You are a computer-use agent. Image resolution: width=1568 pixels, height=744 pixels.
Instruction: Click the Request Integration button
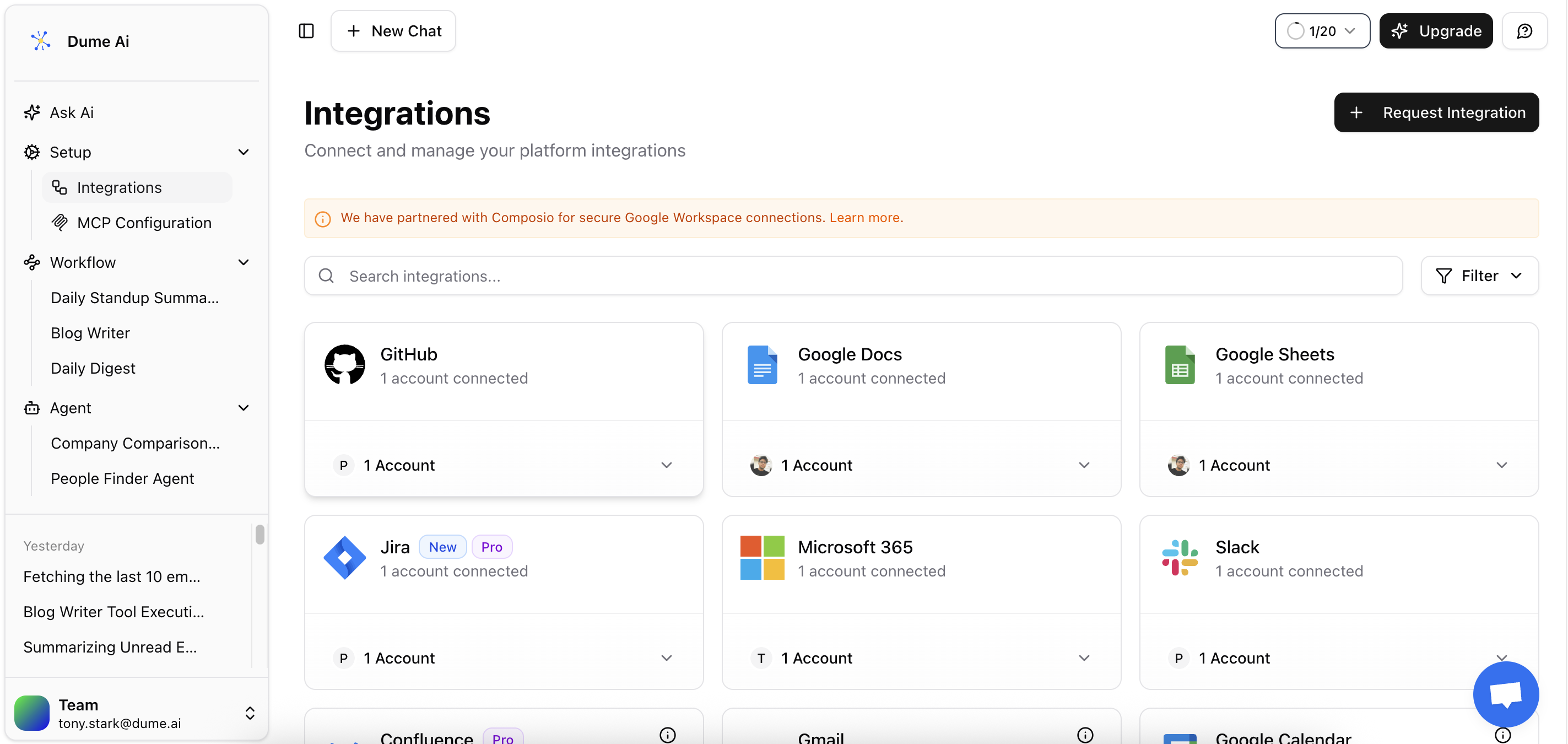pos(1436,112)
